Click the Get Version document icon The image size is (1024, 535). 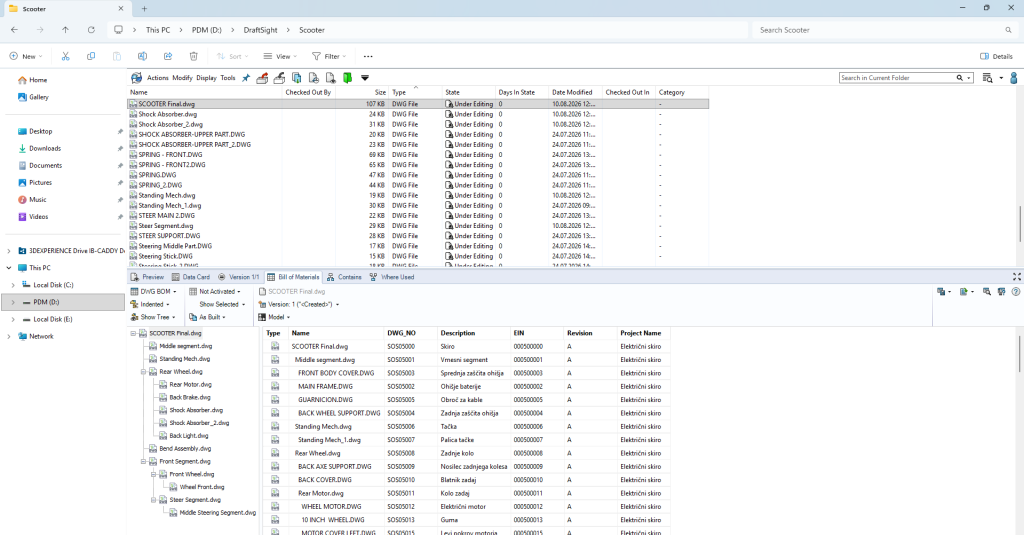[x=330, y=78]
